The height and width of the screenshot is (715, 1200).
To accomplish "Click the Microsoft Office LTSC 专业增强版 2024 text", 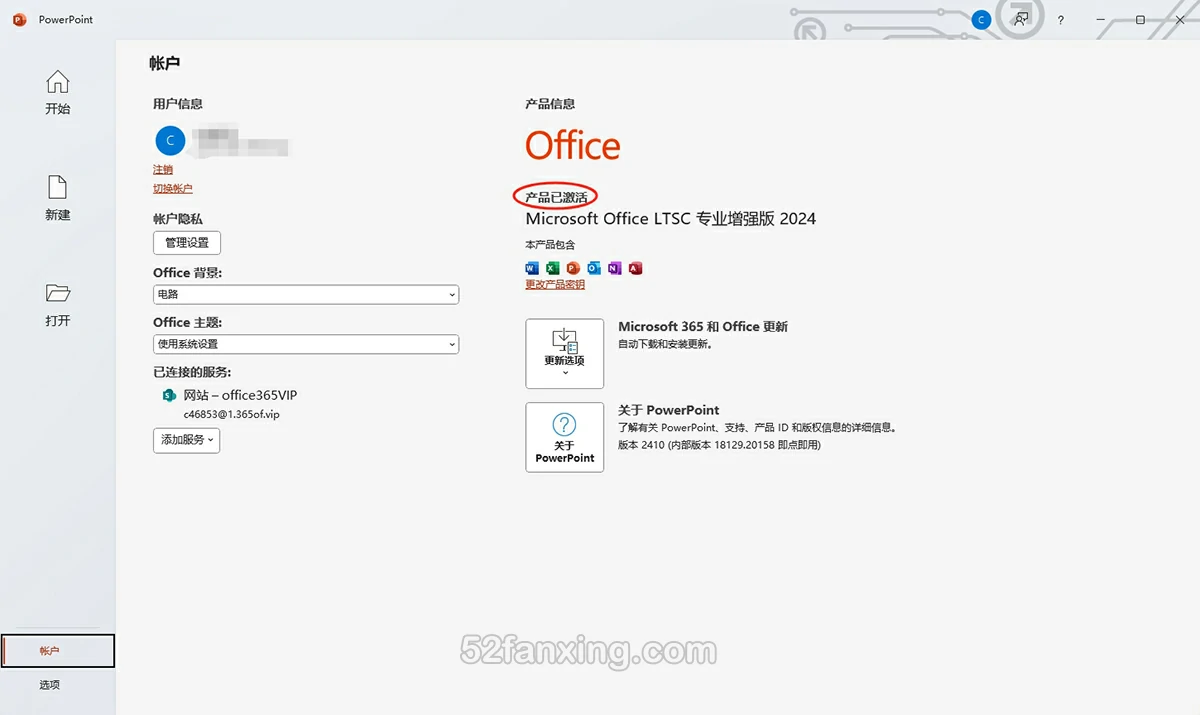I will click(x=671, y=218).
